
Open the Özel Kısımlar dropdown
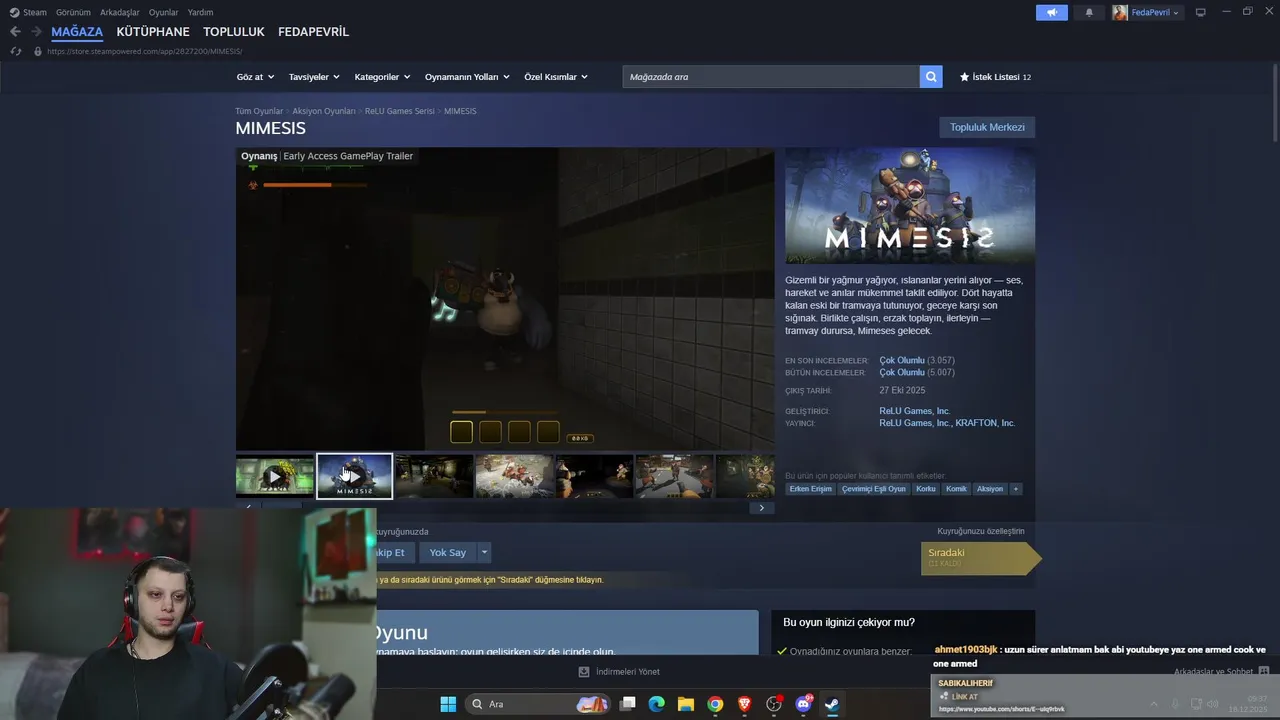[556, 77]
